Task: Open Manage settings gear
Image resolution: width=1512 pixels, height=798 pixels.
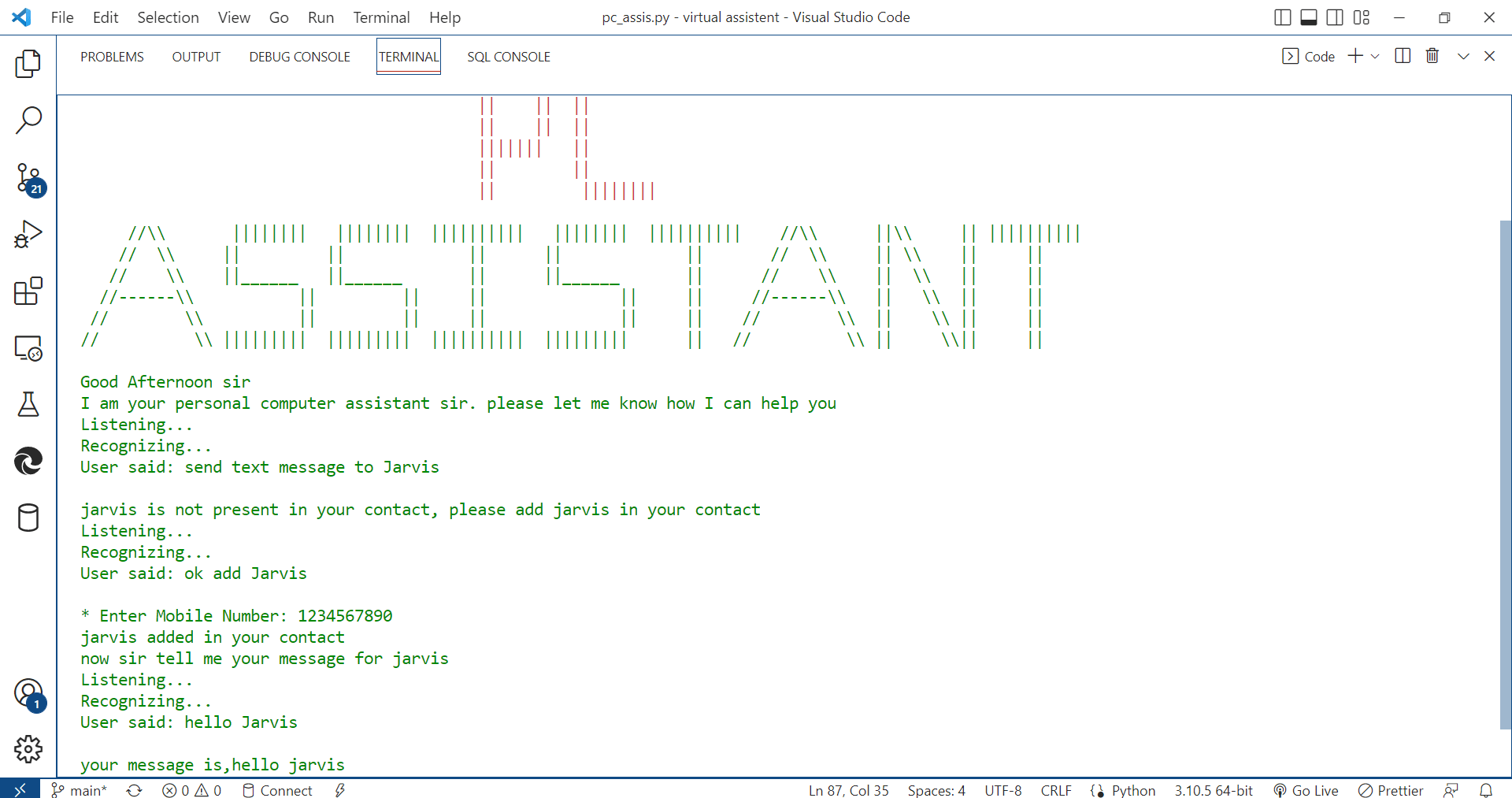Action: 28,749
